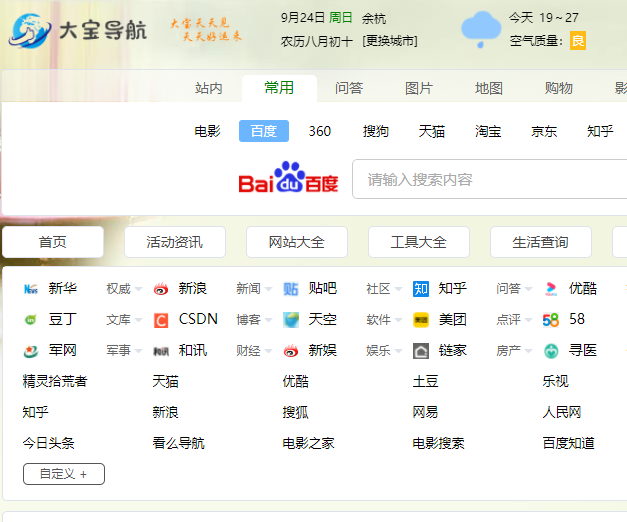Select the 360 search engine
This screenshot has width=627, height=522.
pyautogui.click(x=319, y=131)
